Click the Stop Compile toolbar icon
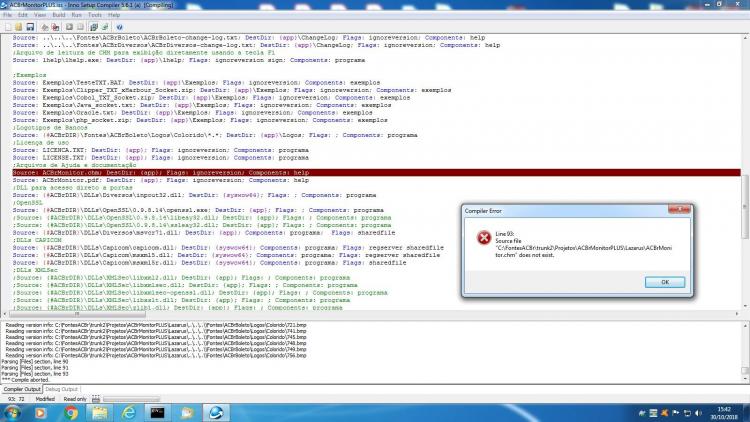The height and width of the screenshot is (422, 750). 55,27
